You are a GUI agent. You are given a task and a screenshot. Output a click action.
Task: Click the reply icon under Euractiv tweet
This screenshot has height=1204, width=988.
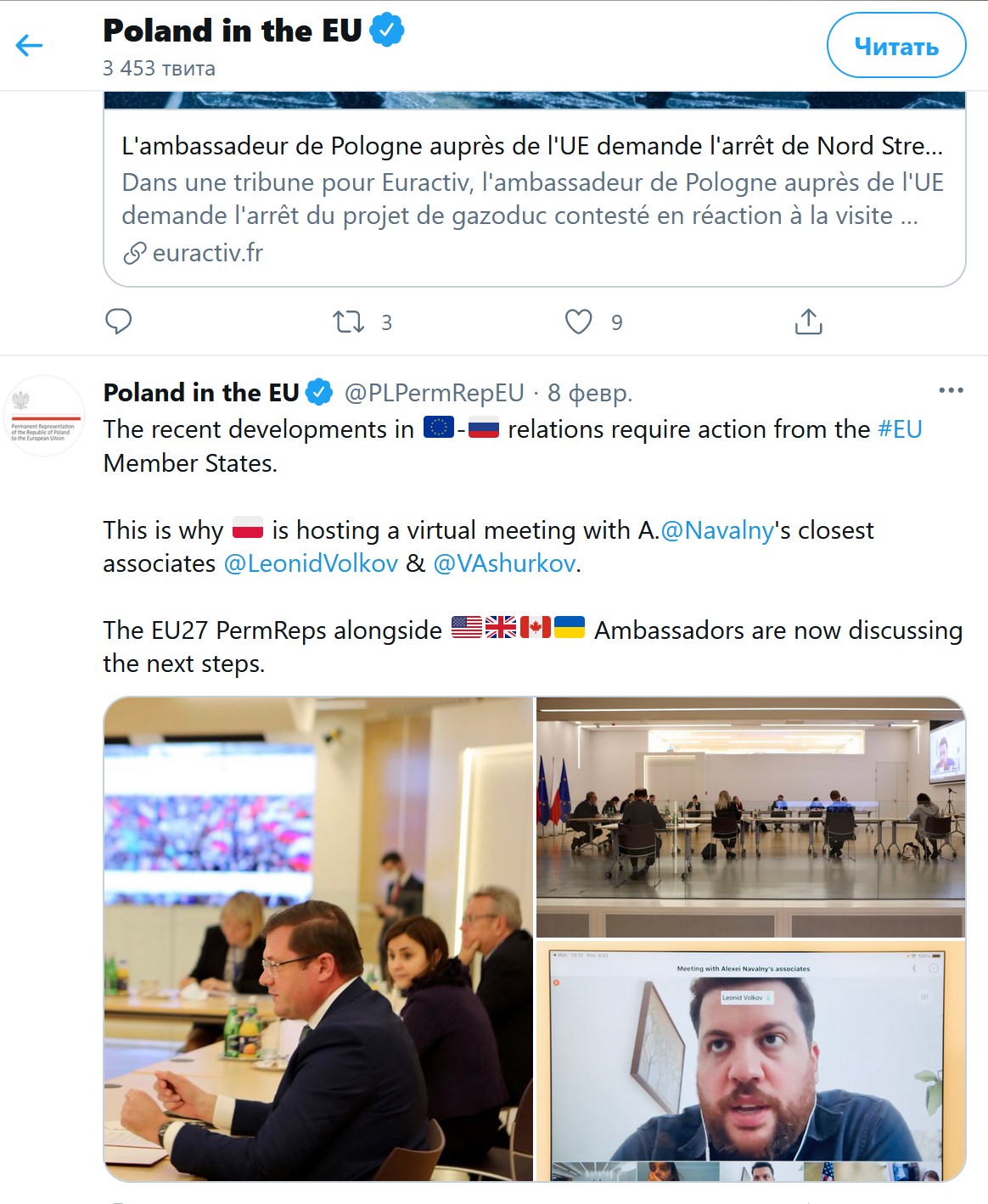point(118,322)
